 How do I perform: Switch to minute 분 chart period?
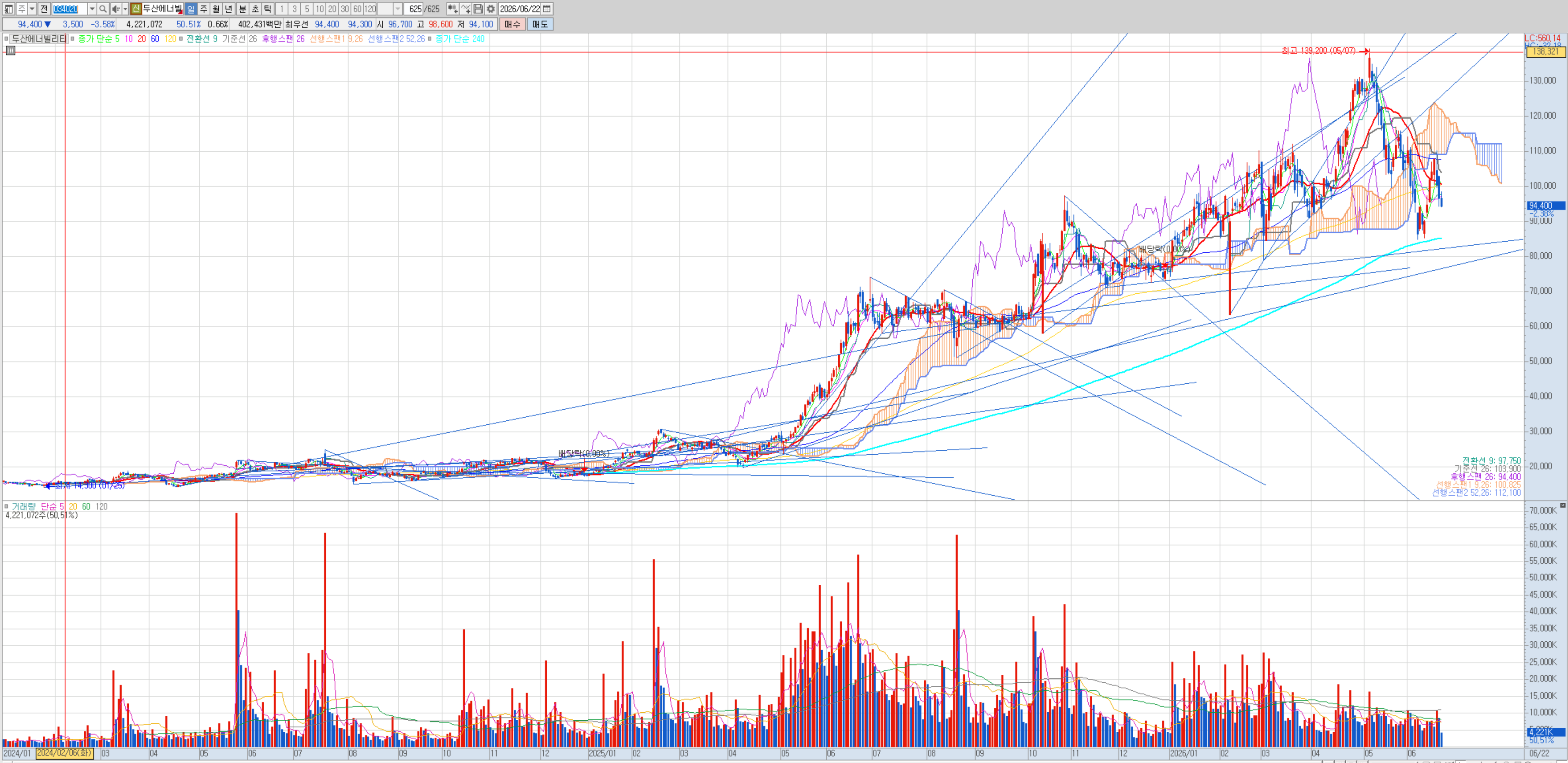click(x=242, y=9)
